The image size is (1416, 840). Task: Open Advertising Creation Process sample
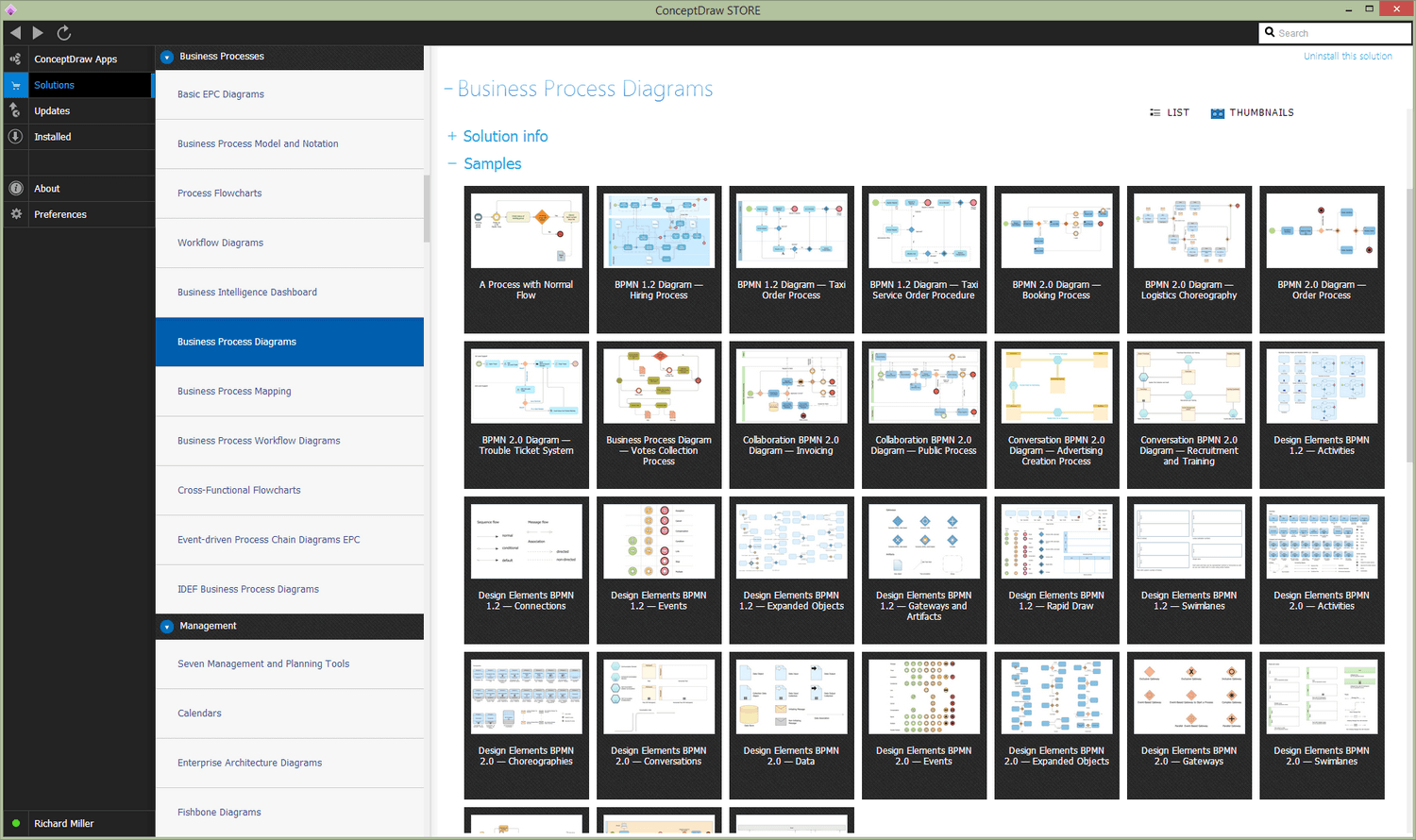tap(1056, 415)
